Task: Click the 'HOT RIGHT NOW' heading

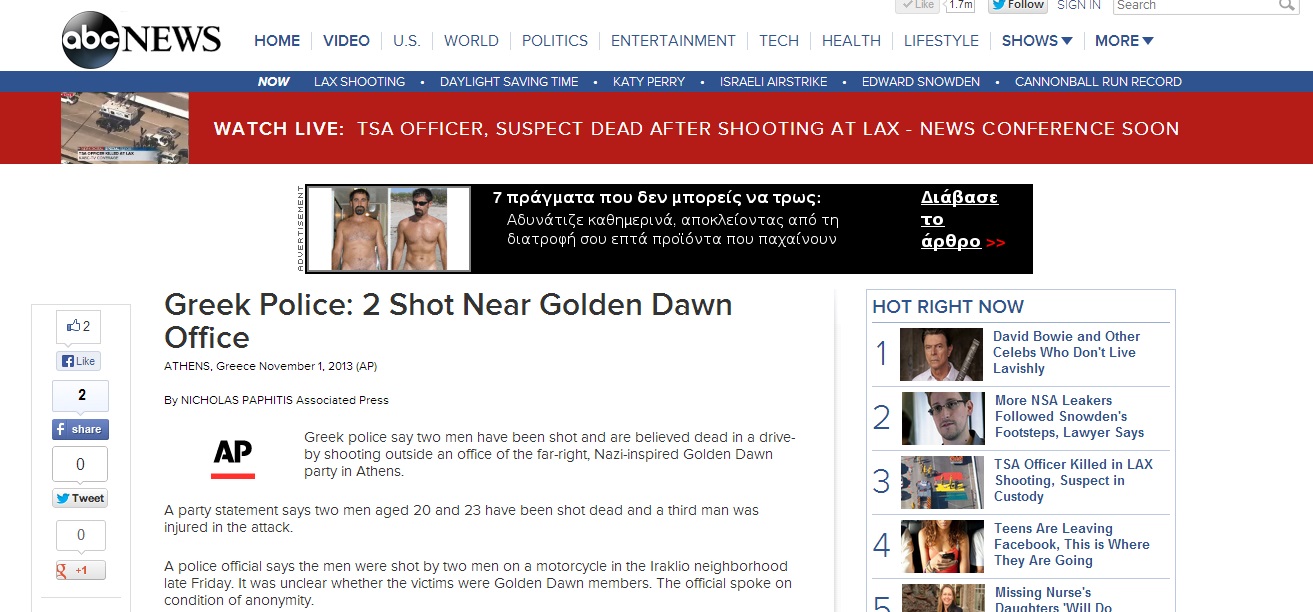Action: 948,307
